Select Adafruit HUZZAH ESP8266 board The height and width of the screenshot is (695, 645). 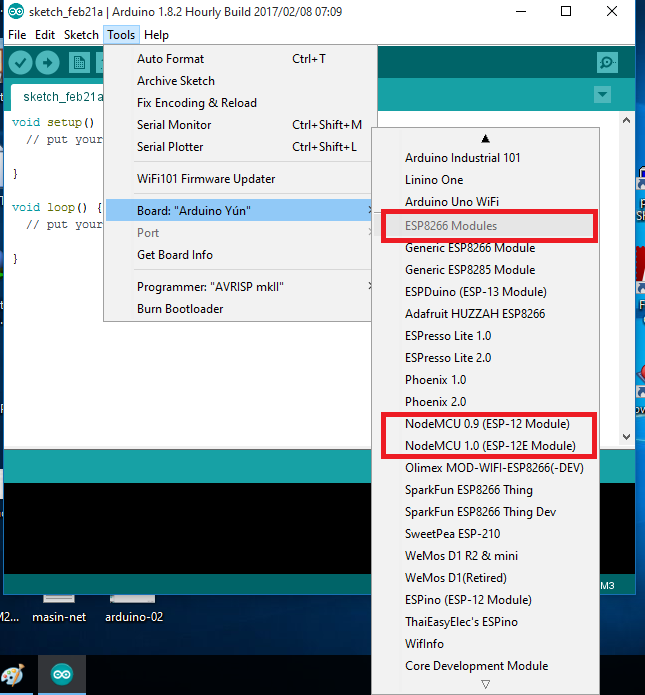(485, 314)
